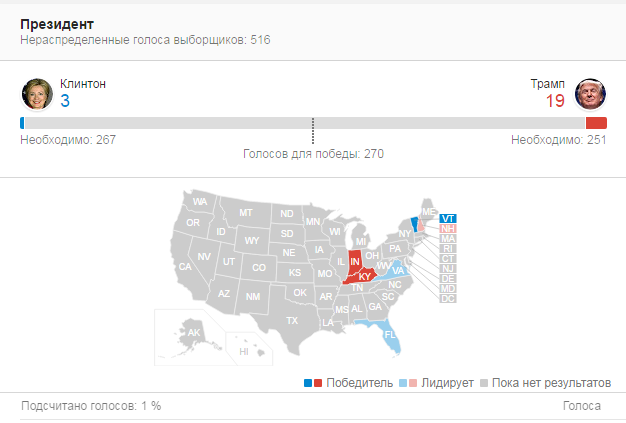Select California on the map
This screenshot has height=423, width=626.
coord(185,267)
